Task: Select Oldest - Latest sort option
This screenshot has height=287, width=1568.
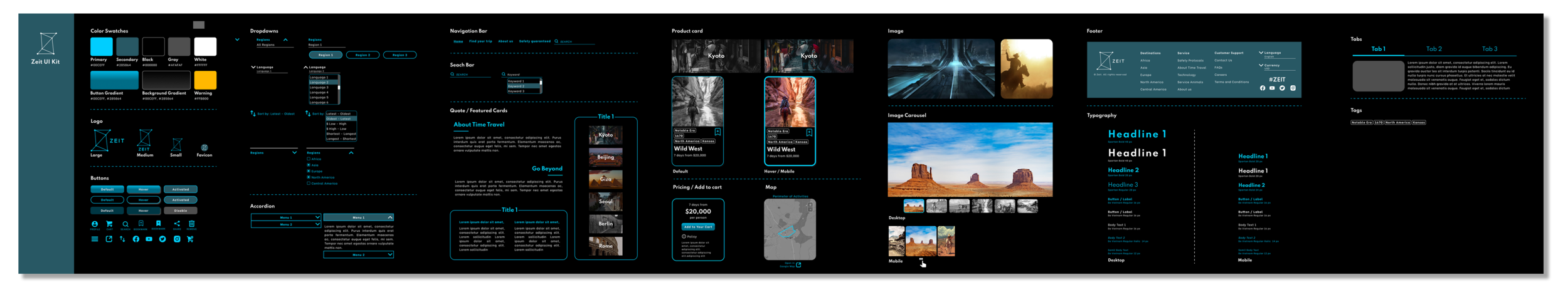Action: point(341,118)
